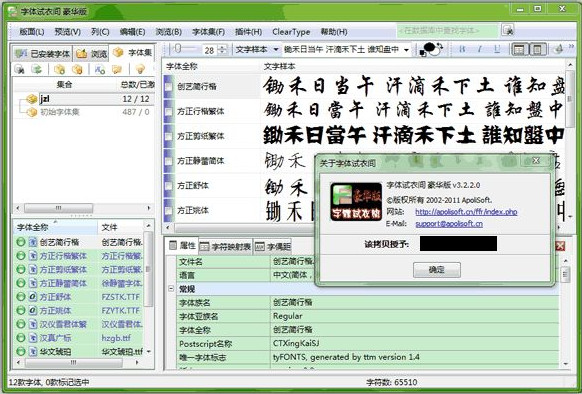Click the font search input field

point(448,30)
